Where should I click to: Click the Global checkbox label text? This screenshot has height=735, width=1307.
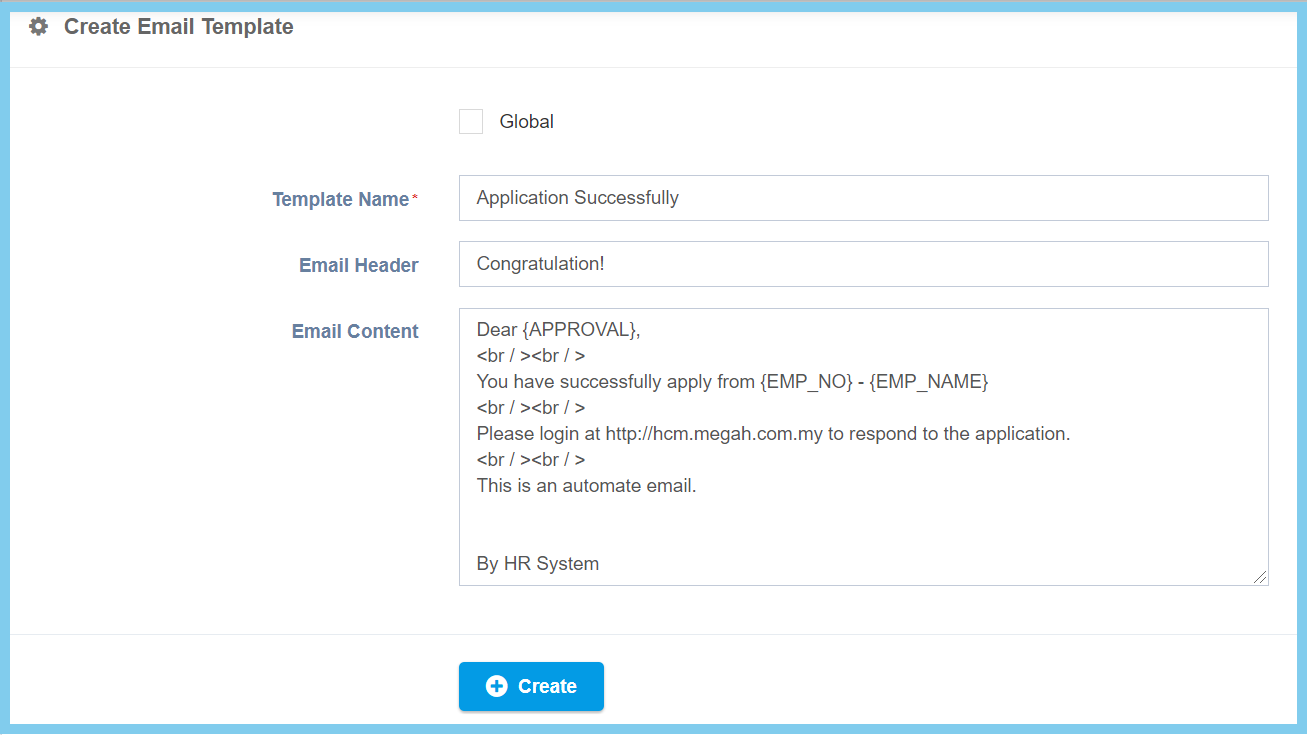pyautogui.click(x=526, y=122)
